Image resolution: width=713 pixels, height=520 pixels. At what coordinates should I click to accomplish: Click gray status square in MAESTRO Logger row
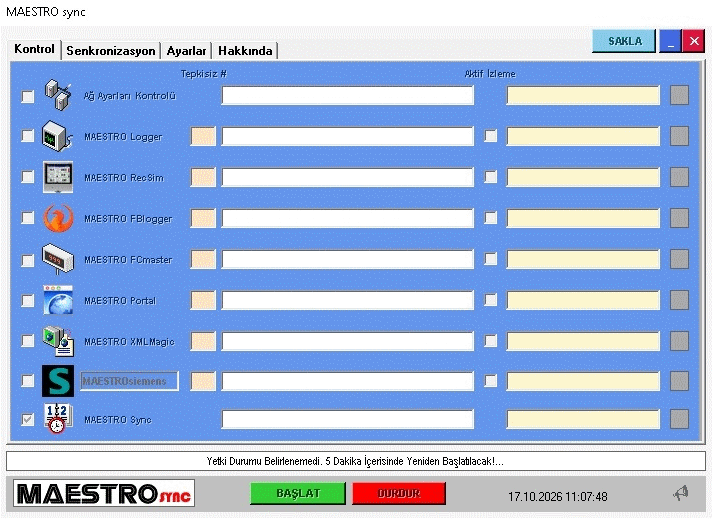tap(679, 136)
